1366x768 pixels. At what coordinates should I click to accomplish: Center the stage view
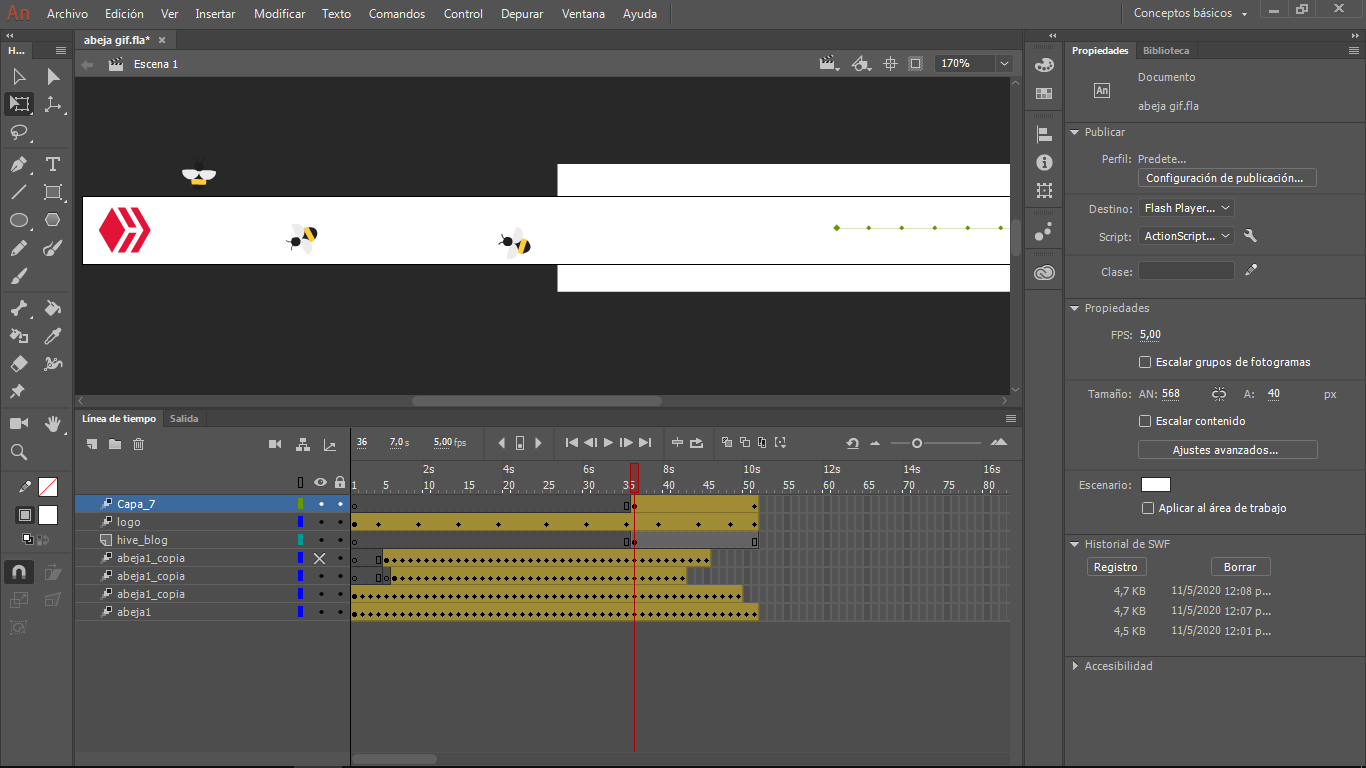click(890, 63)
